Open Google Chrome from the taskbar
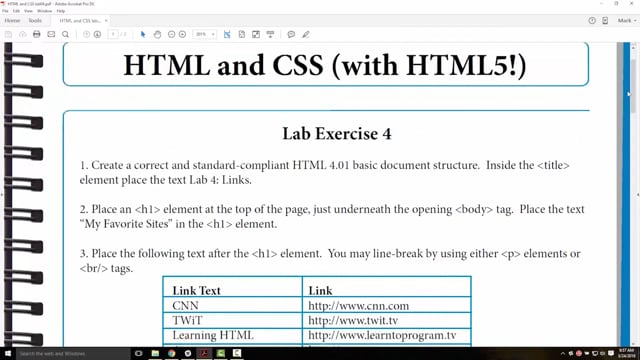This screenshot has width=640, height=360. coord(171,353)
